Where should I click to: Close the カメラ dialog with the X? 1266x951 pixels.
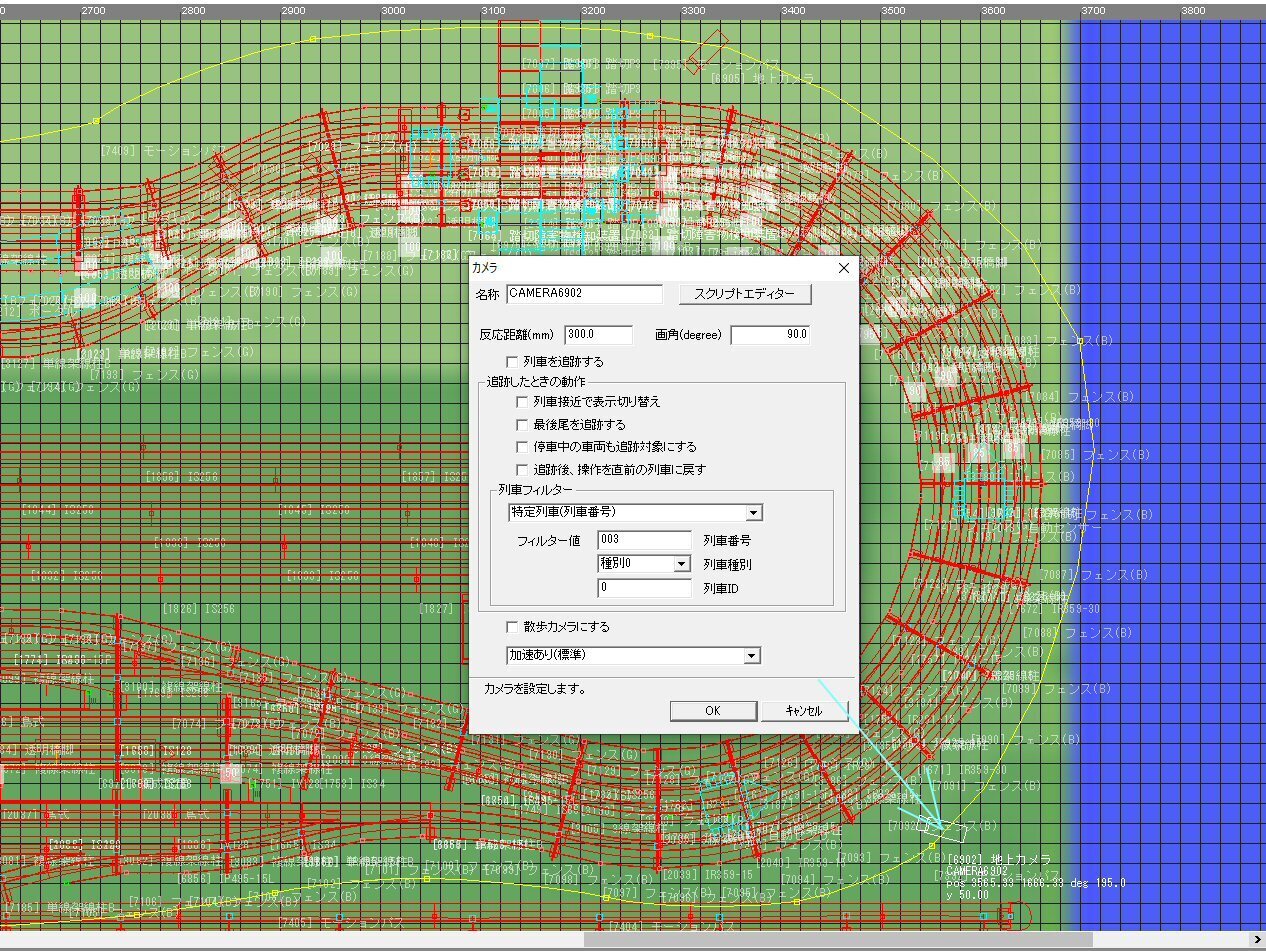tap(843, 268)
